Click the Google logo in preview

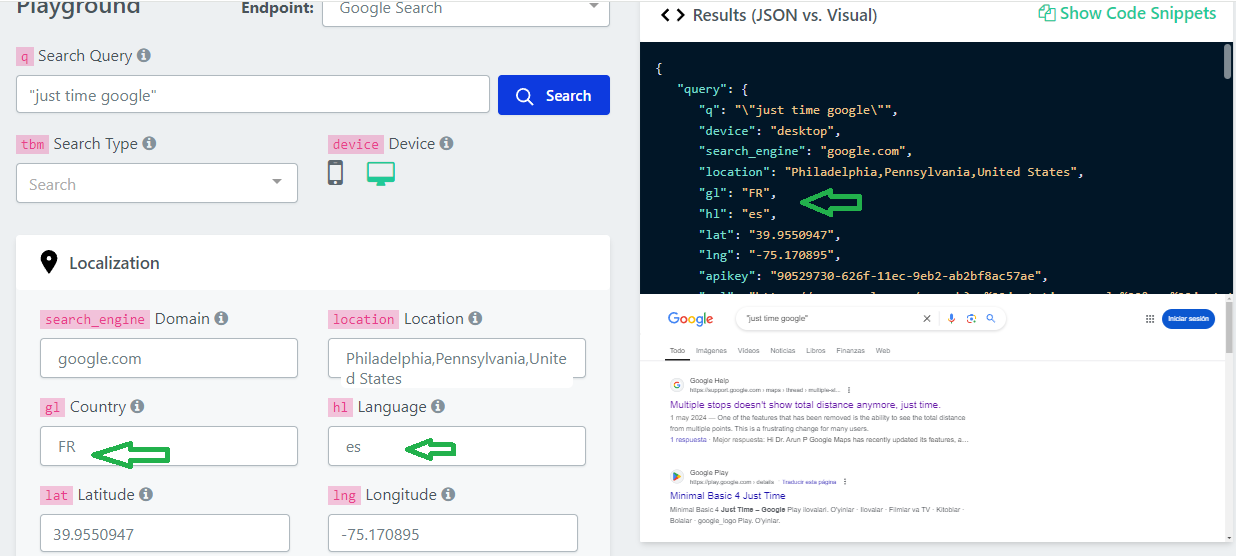point(691,319)
